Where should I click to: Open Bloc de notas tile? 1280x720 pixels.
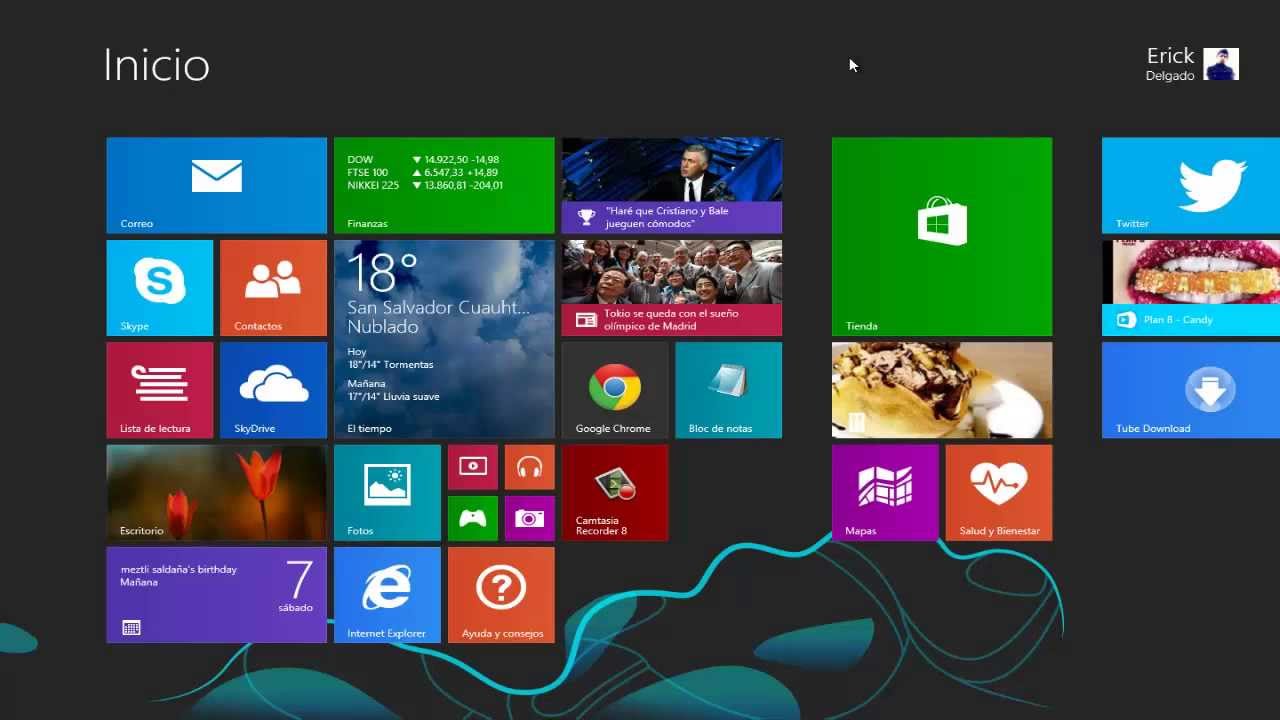point(728,390)
